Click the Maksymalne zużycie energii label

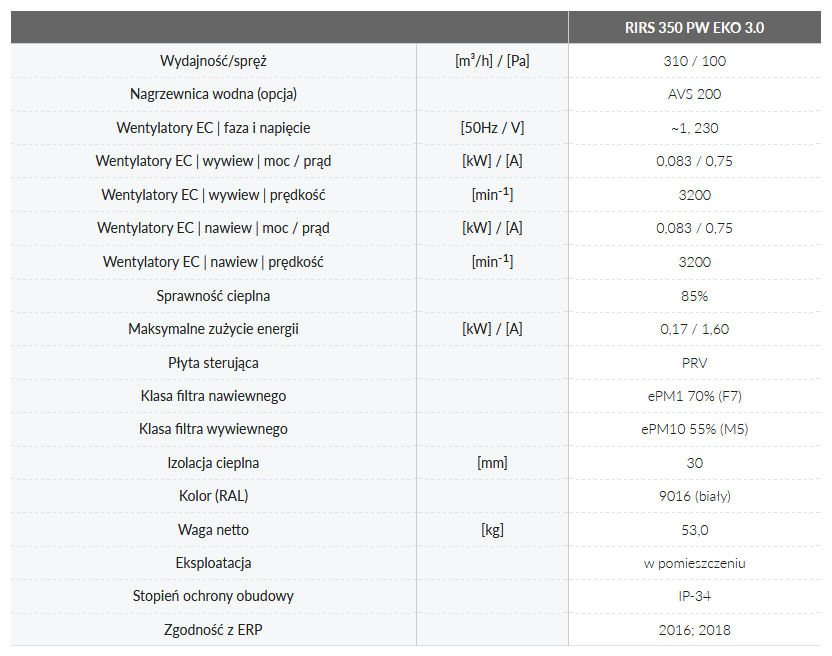213,329
